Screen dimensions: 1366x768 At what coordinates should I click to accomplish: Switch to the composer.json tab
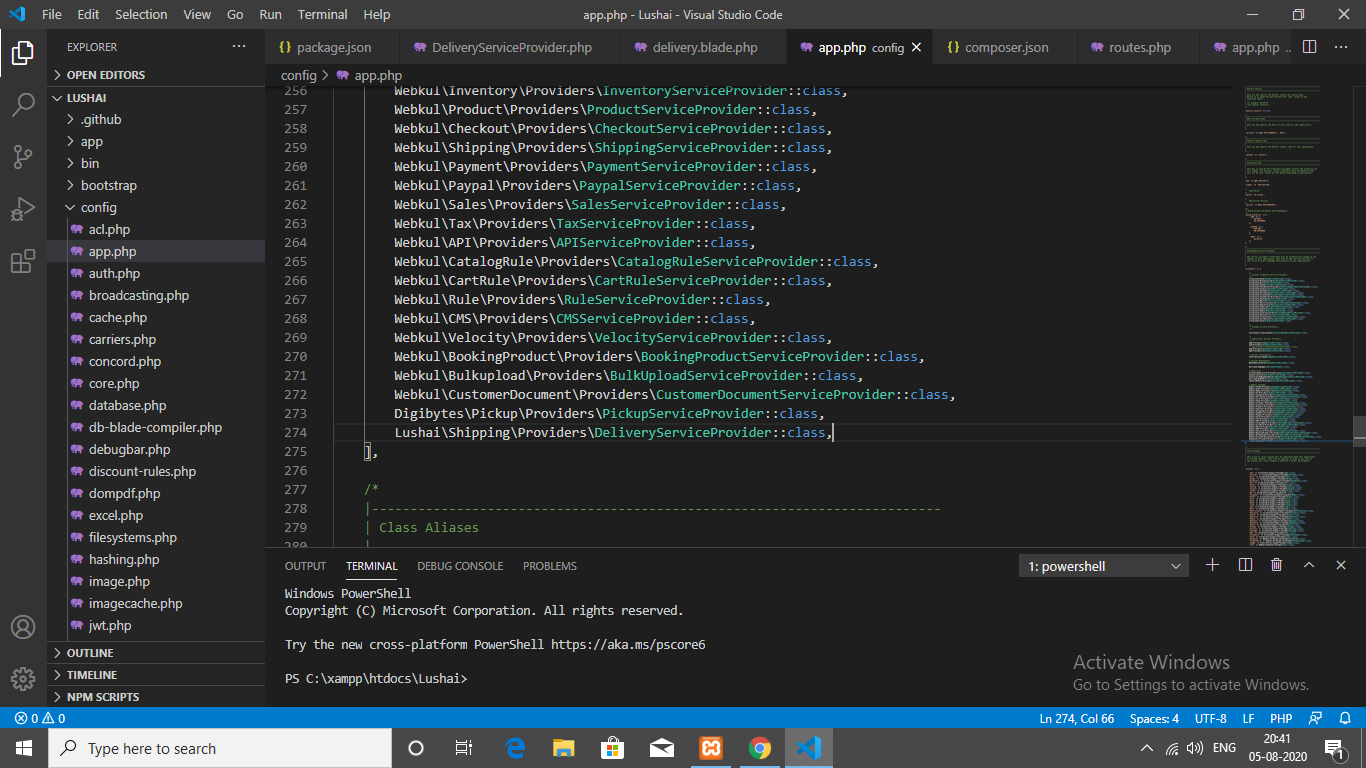point(1006,47)
